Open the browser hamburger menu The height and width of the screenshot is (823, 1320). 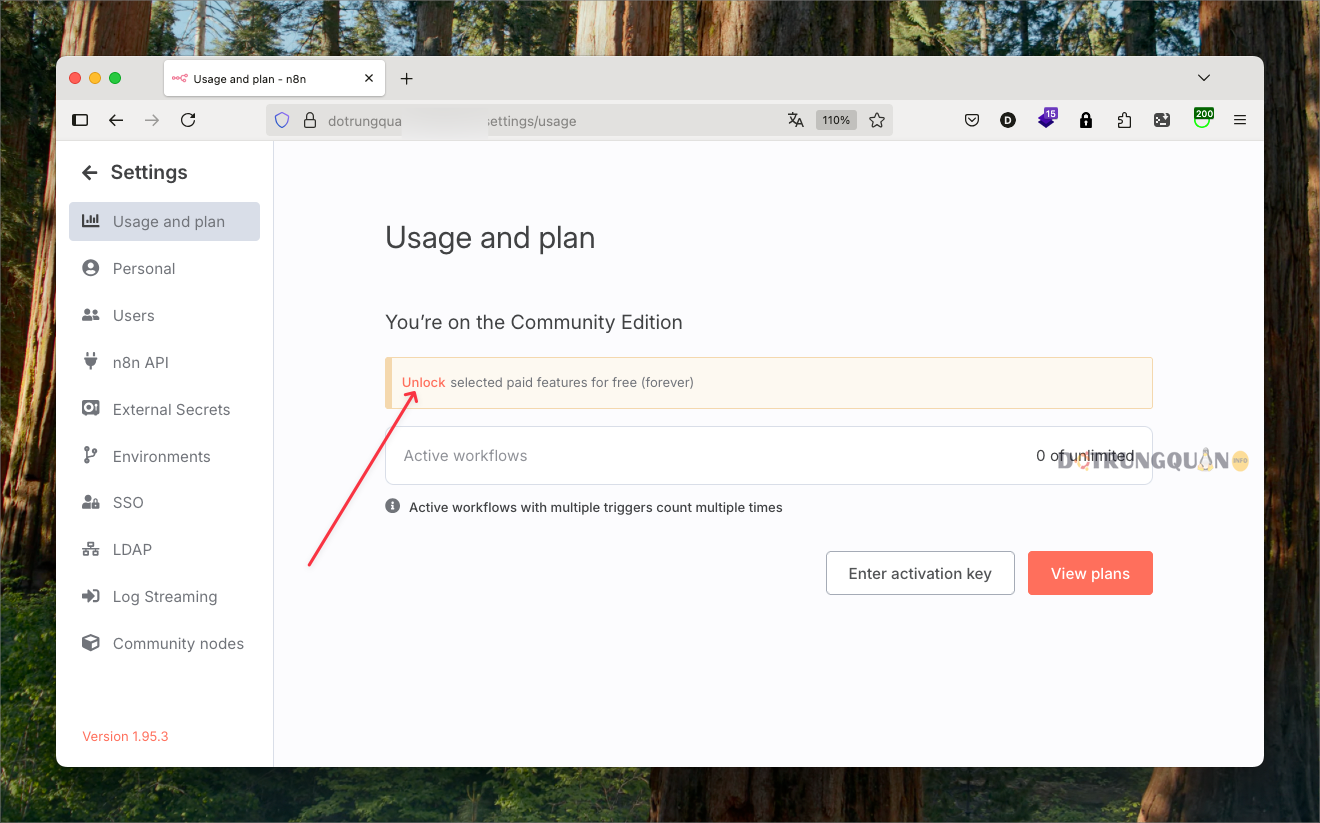pos(1240,120)
